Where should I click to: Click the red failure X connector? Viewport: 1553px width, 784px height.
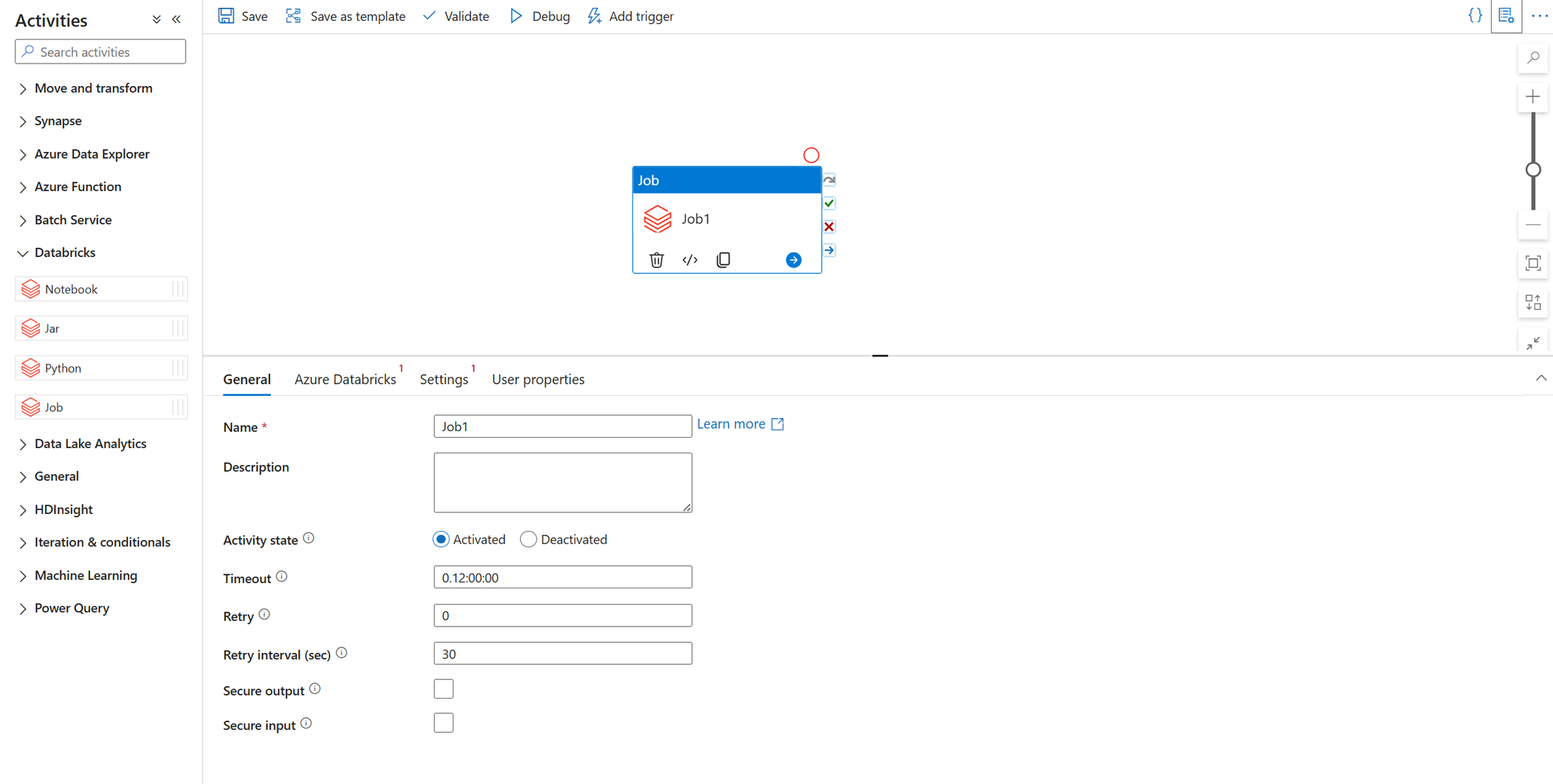coord(829,227)
